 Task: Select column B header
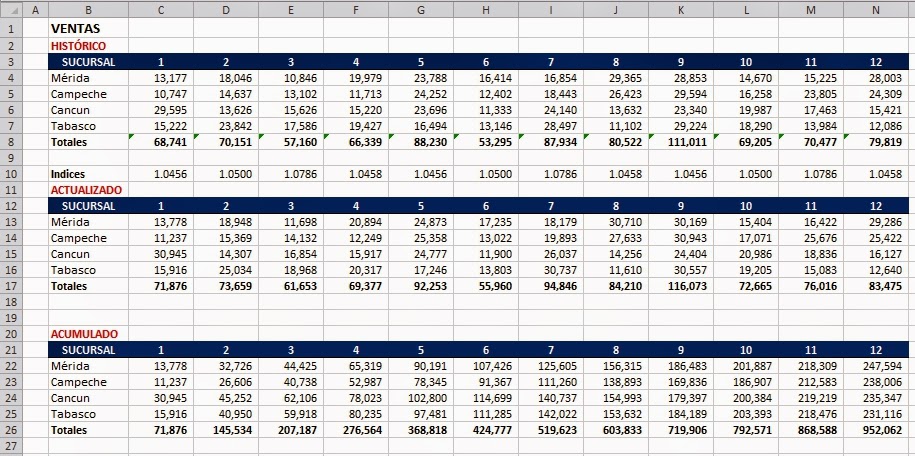(x=88, y=9)
